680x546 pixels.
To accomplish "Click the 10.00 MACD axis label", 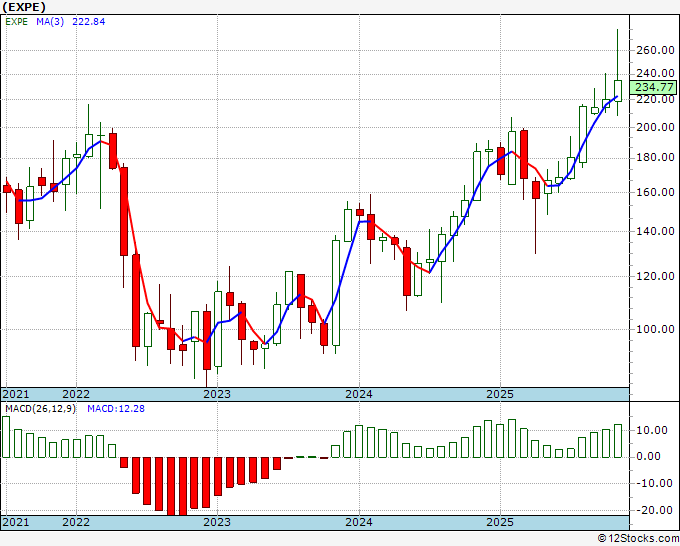I will pyautogui.click(x=651, y=430).
